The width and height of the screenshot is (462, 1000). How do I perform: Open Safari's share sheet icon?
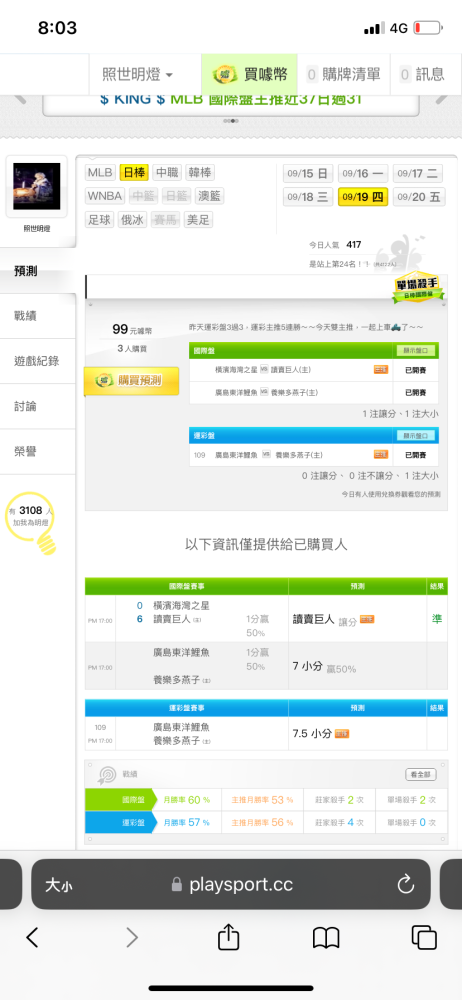(228, 936)
